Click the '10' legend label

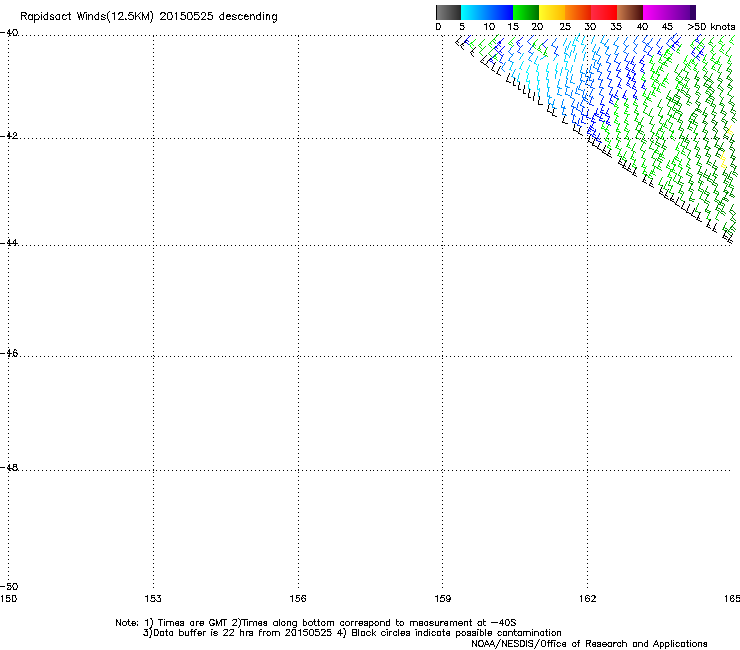pyautogui.click(x=489, y=27)
